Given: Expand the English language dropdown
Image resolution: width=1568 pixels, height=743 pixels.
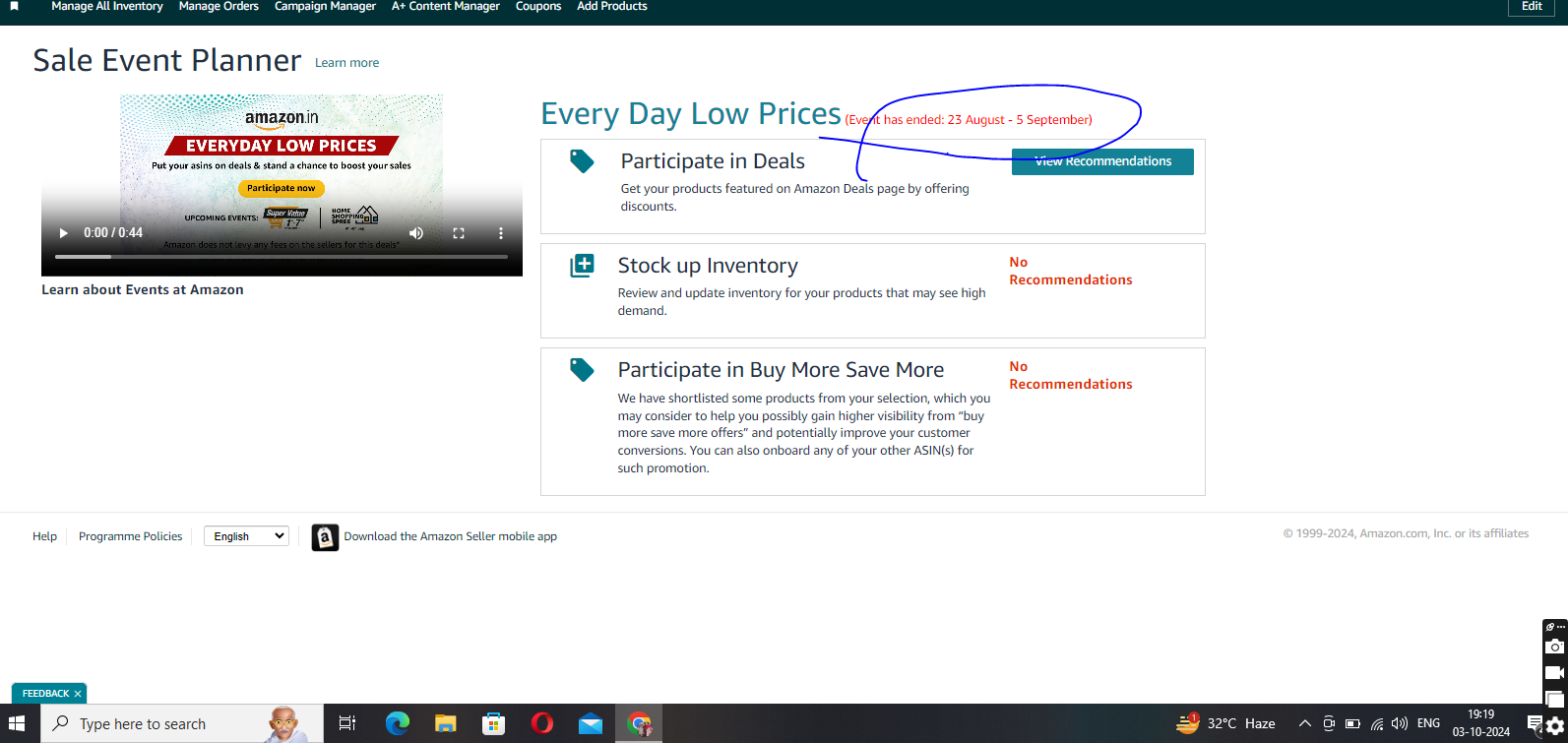Looking at the screenshot, I should 246,536.
